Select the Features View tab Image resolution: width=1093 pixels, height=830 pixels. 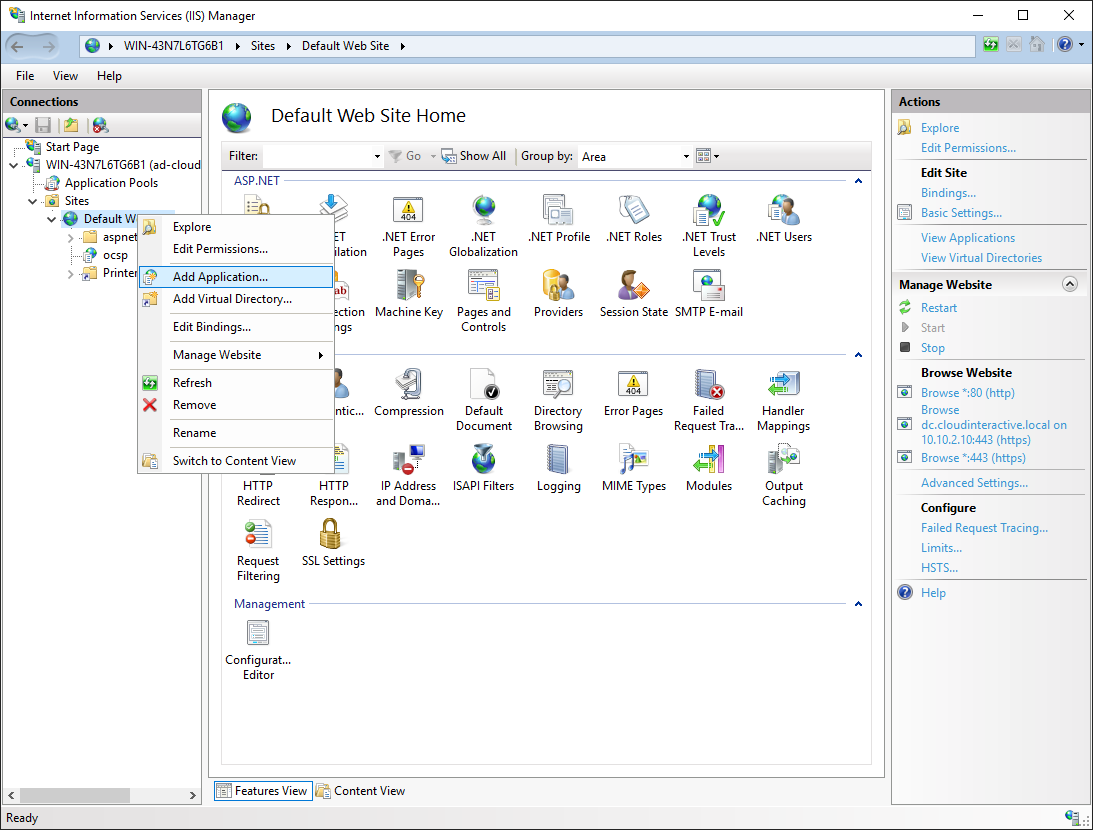coord(263,791)
